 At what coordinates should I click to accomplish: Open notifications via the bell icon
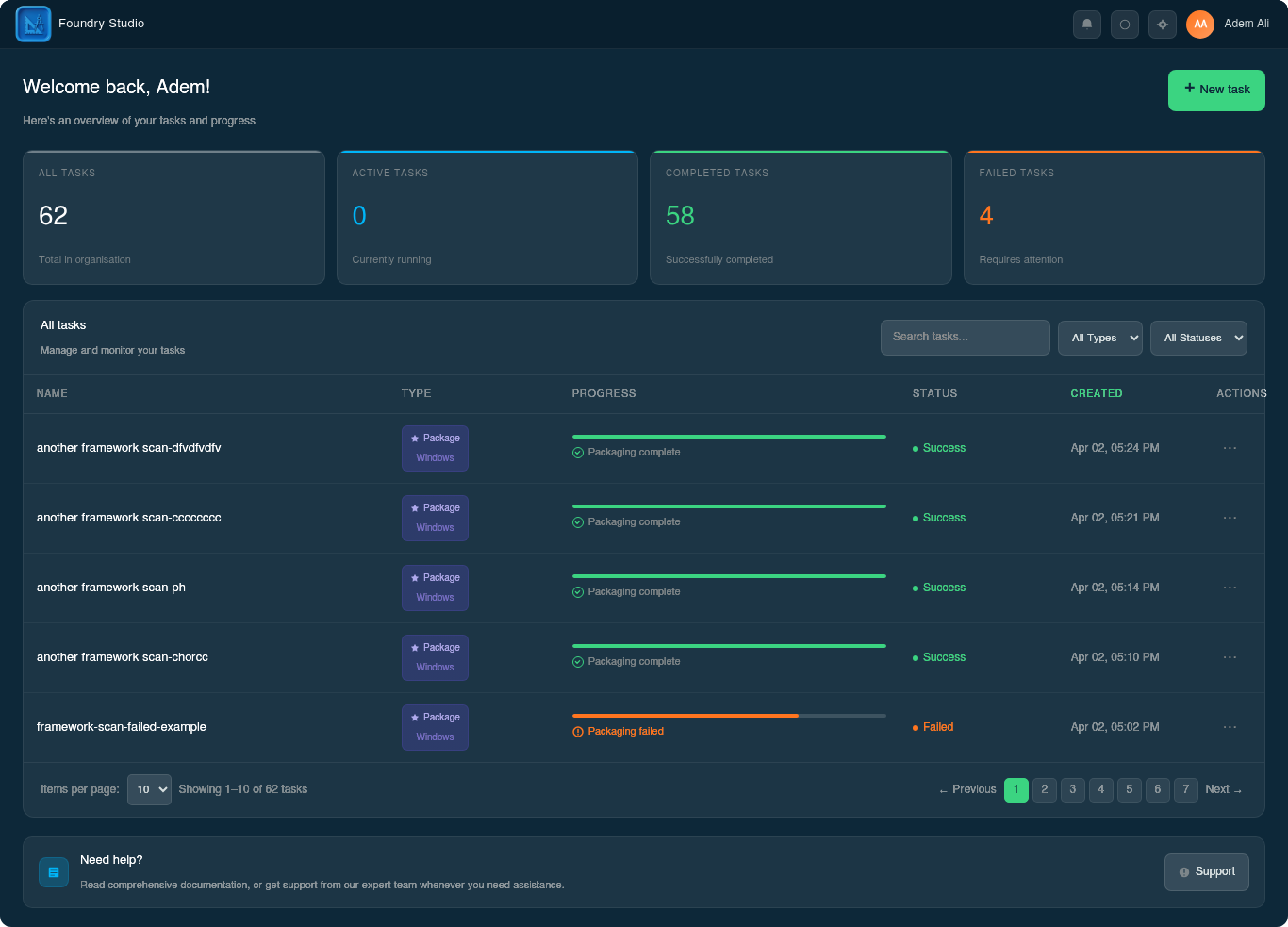click(1087, 25)
